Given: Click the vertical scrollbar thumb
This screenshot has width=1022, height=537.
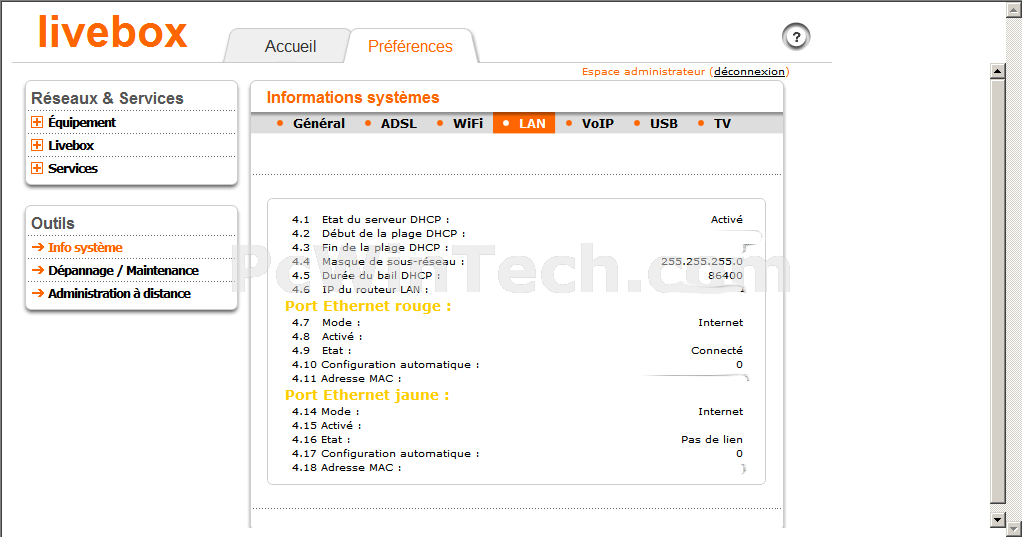Looking at the screenshot, I should [x=997, y=291].
